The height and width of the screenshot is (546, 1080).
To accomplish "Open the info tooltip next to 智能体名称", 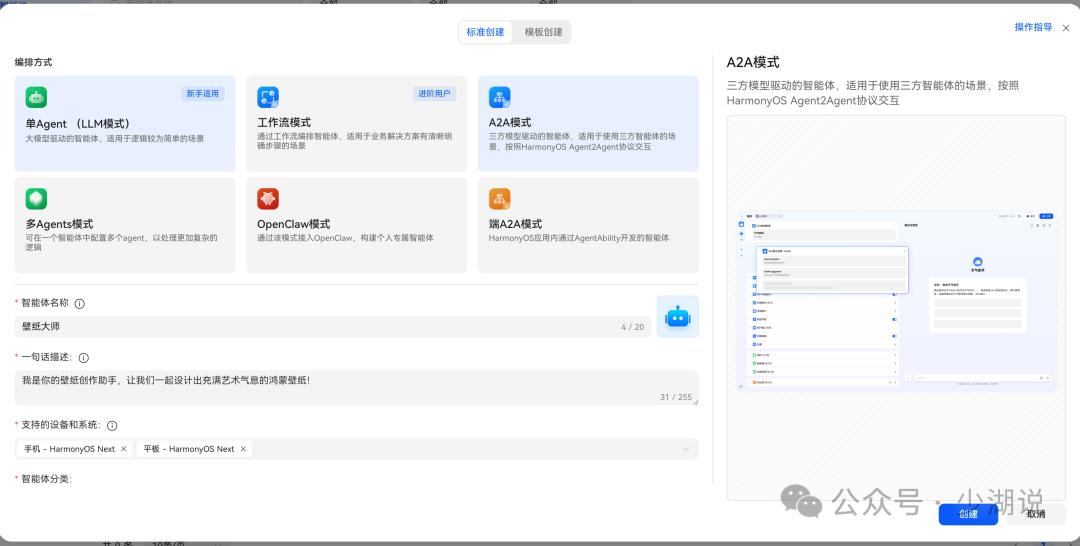I will (80, 304).
